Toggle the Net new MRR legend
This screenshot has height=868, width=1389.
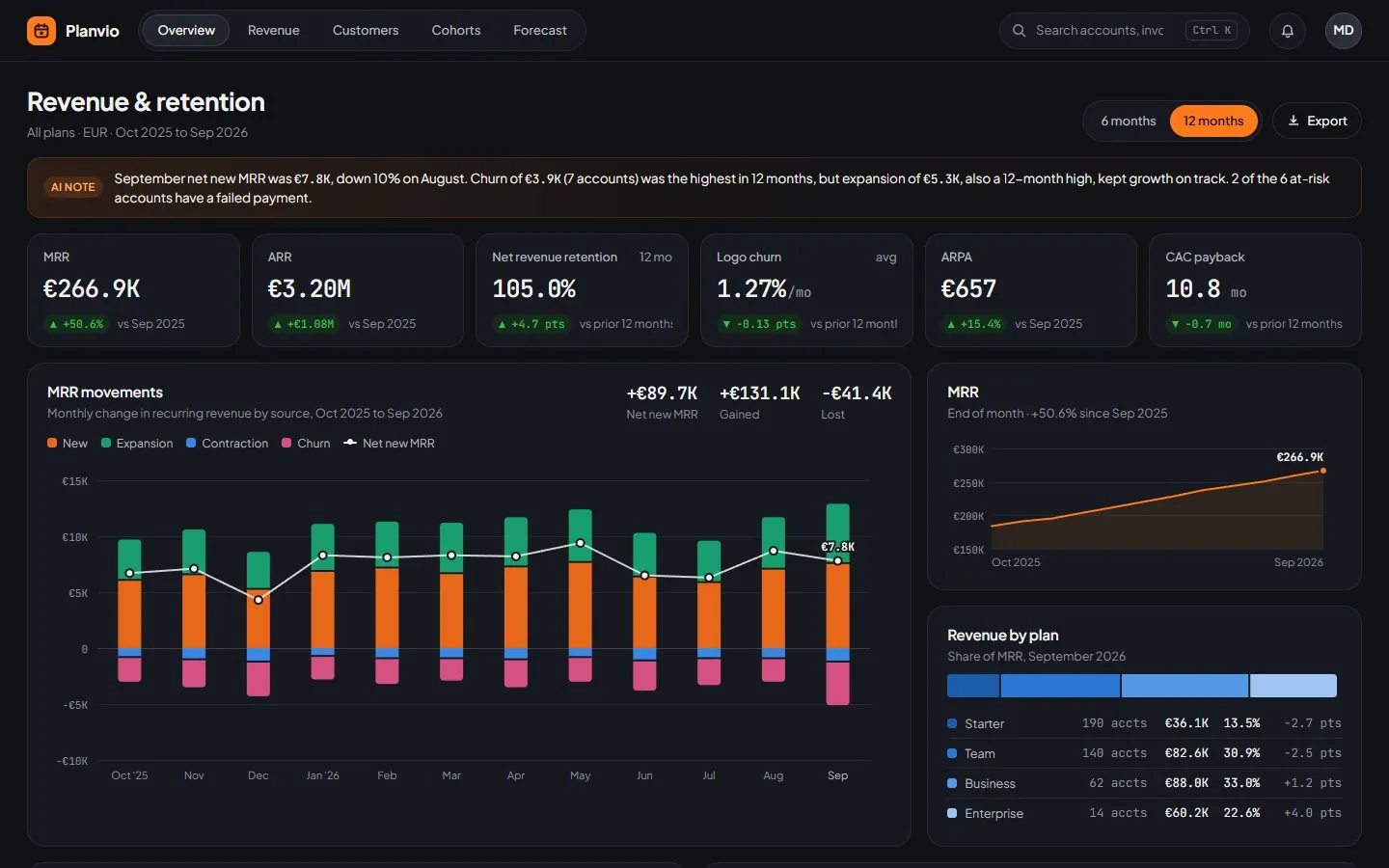click(390, 444)
